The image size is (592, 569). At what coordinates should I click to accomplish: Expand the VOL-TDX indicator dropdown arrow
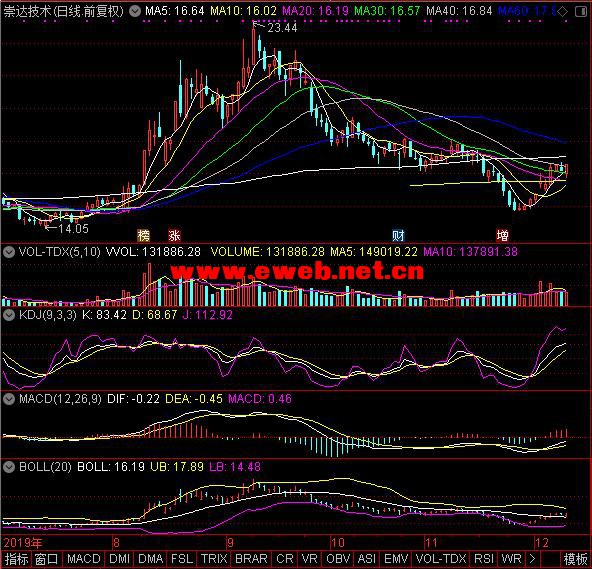pyautogui.click(x=9, y=252)
